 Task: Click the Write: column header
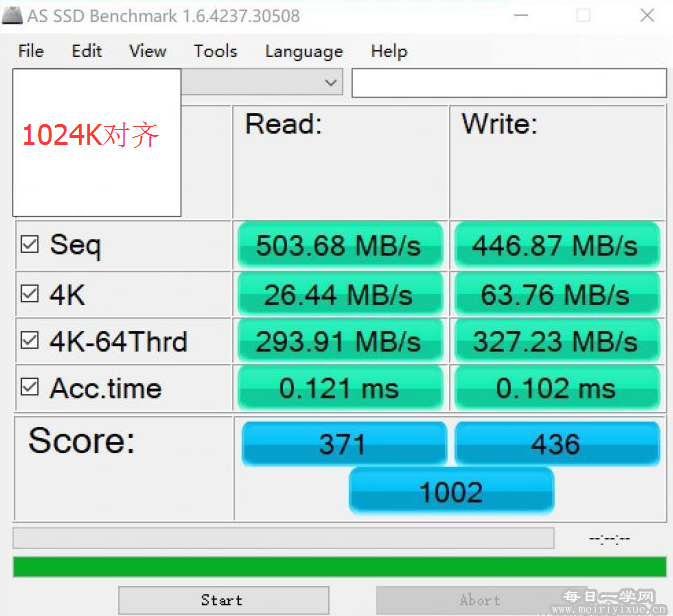point(500,124)
